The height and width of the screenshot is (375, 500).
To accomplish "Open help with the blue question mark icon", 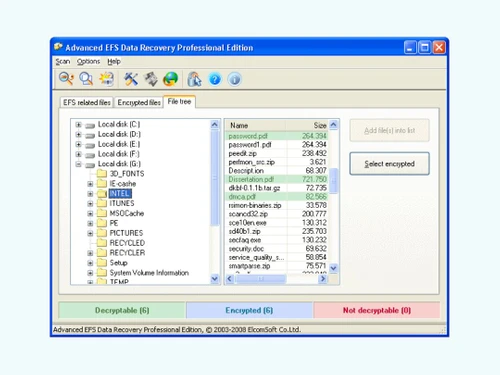I will (215, 79).
